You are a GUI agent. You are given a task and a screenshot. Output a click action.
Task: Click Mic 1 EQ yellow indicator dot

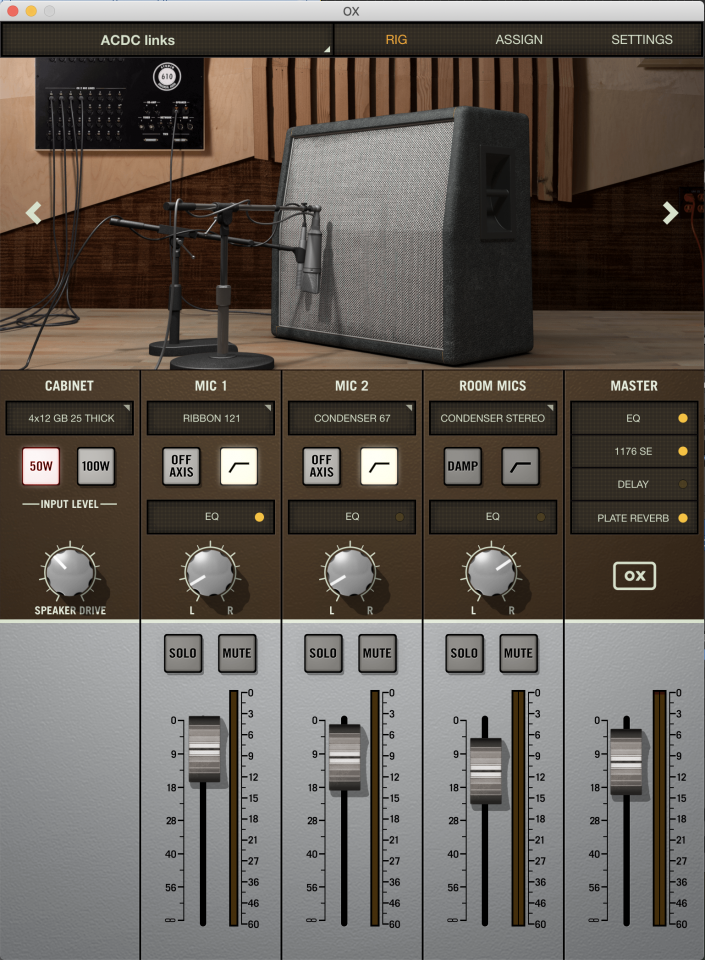[x=259, y=517]
